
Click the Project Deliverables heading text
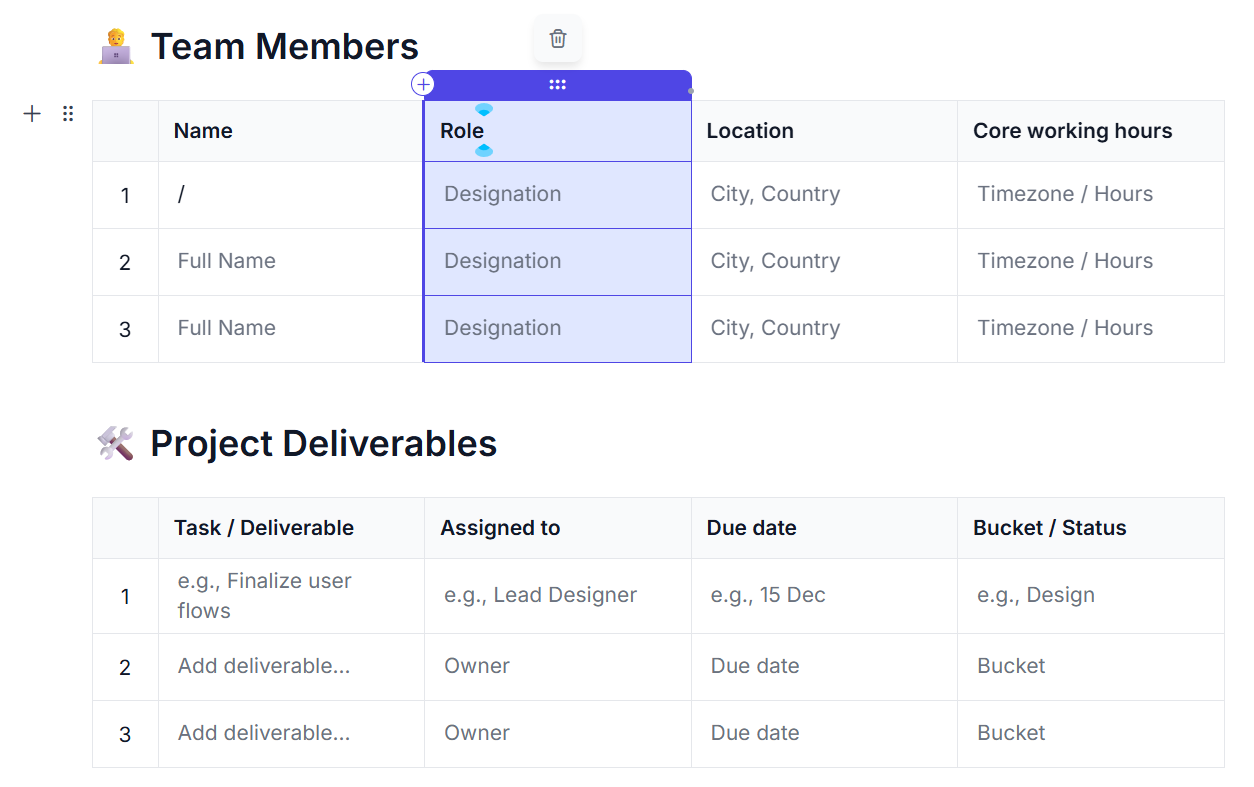(x=323, y=443)
